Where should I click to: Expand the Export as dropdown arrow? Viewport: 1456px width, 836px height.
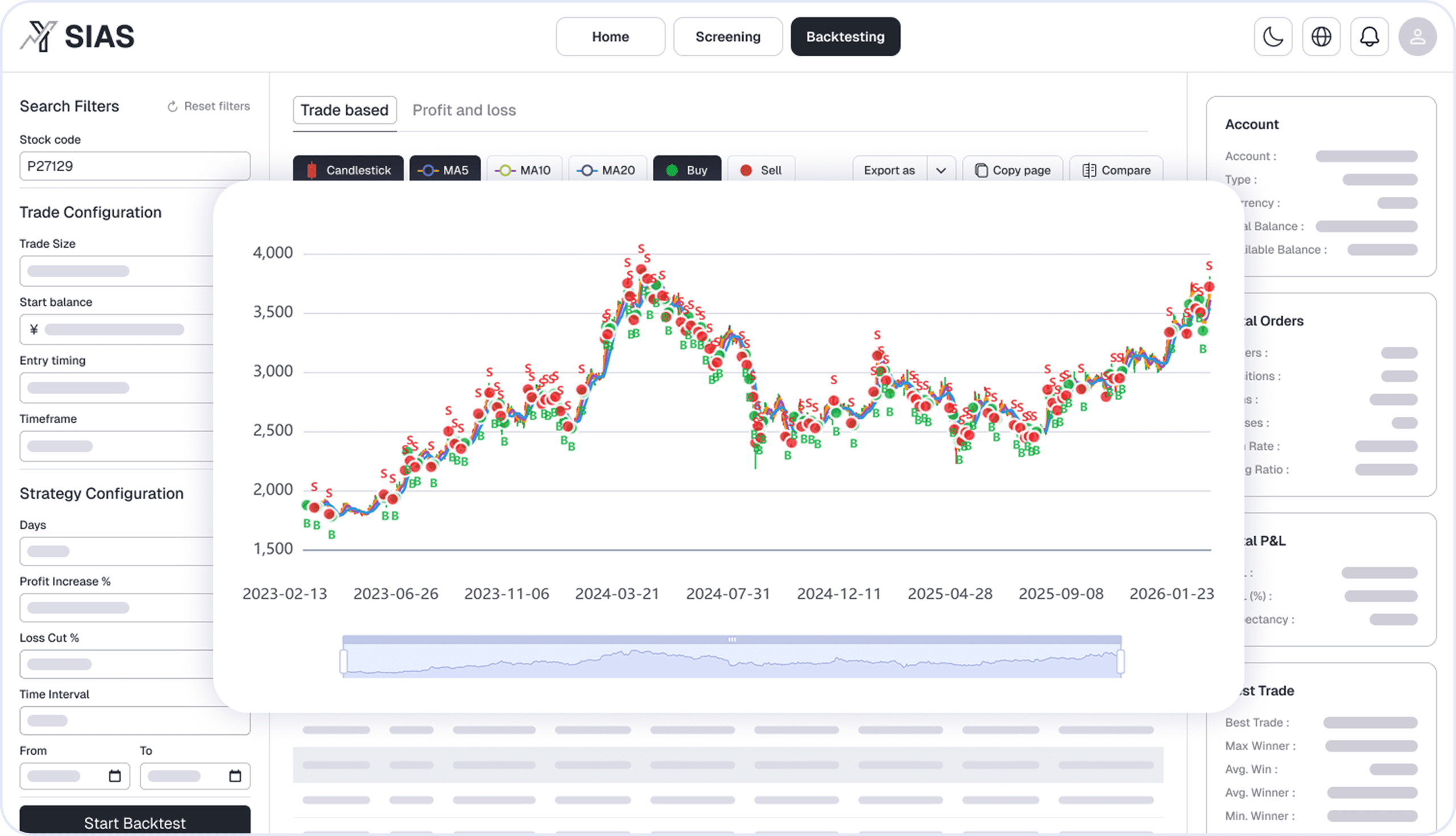[x=941, y=171]
